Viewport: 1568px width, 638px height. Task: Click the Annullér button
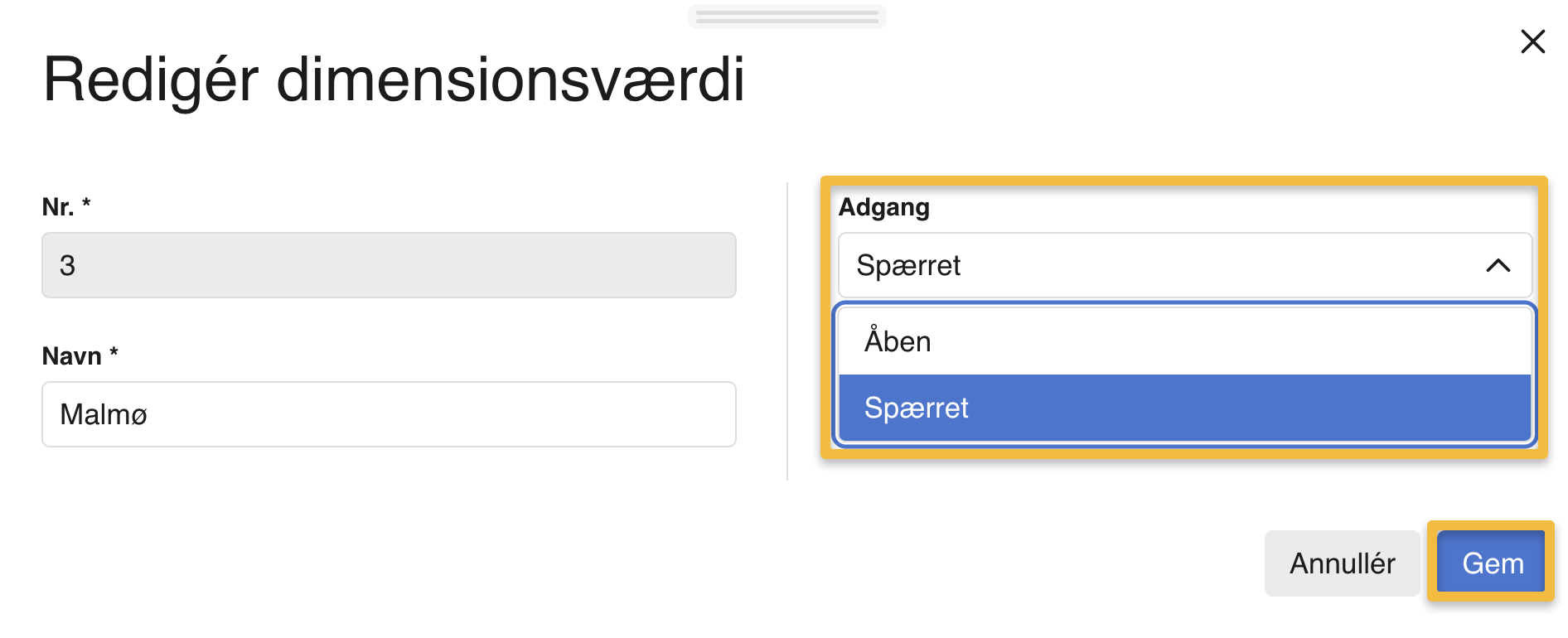tap(1342, 562)
